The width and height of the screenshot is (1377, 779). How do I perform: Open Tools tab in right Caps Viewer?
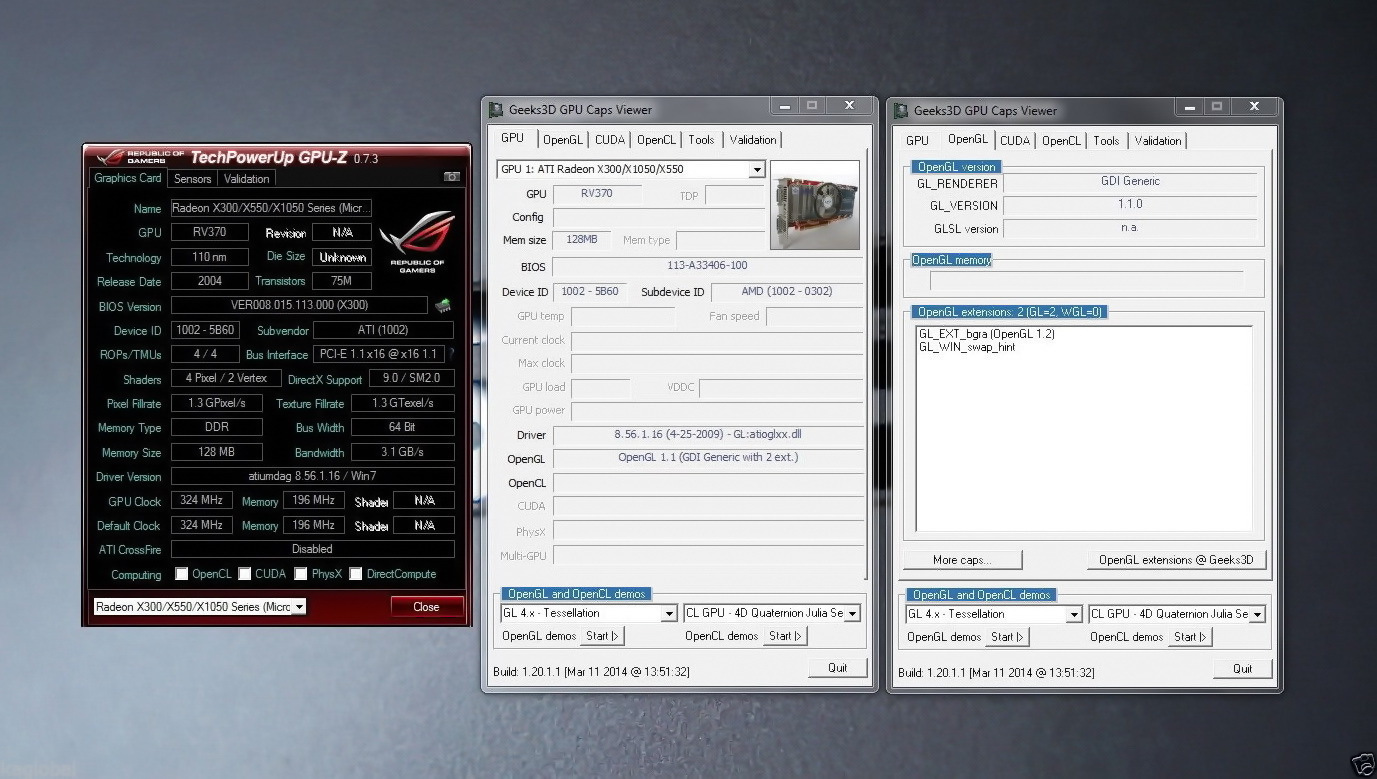click(1106, 141)
